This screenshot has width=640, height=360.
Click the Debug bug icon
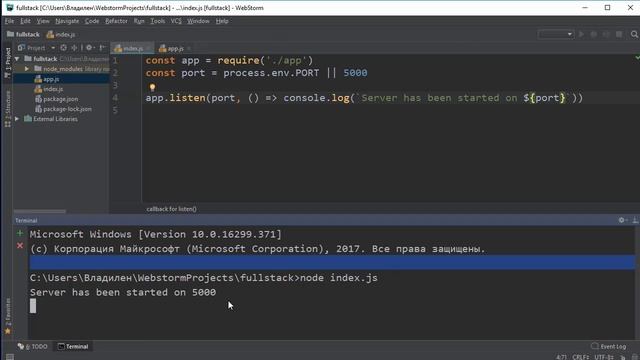click(593, 34)
